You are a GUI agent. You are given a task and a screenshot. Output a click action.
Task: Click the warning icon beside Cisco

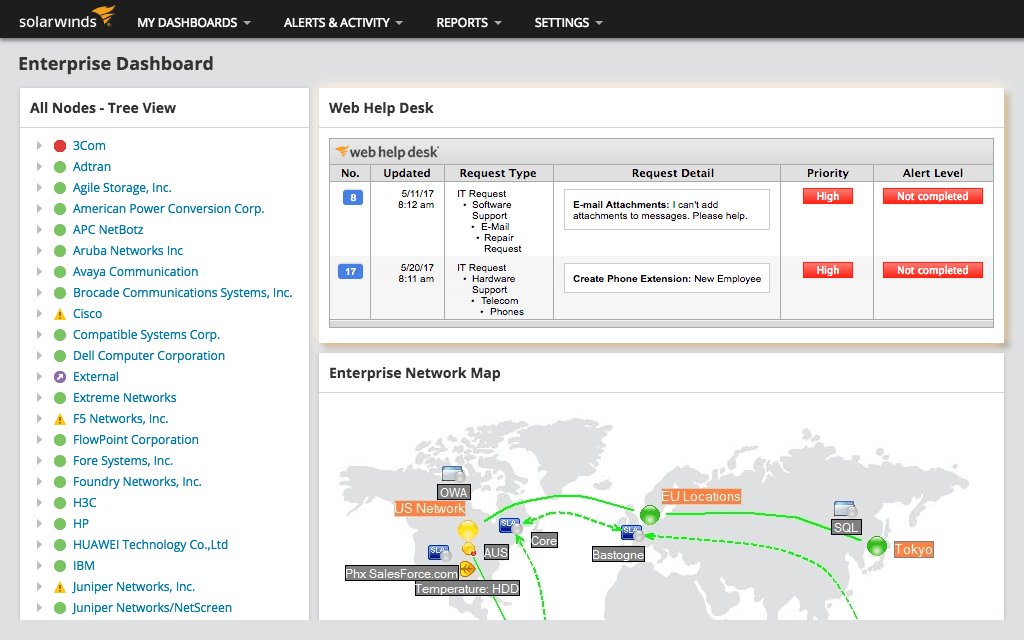tap(60, 314)
